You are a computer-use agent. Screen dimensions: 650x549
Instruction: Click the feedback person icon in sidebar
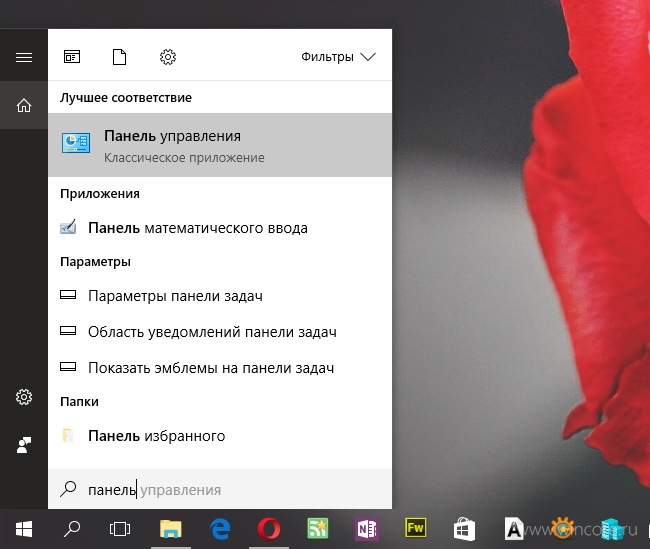point(24,445)
